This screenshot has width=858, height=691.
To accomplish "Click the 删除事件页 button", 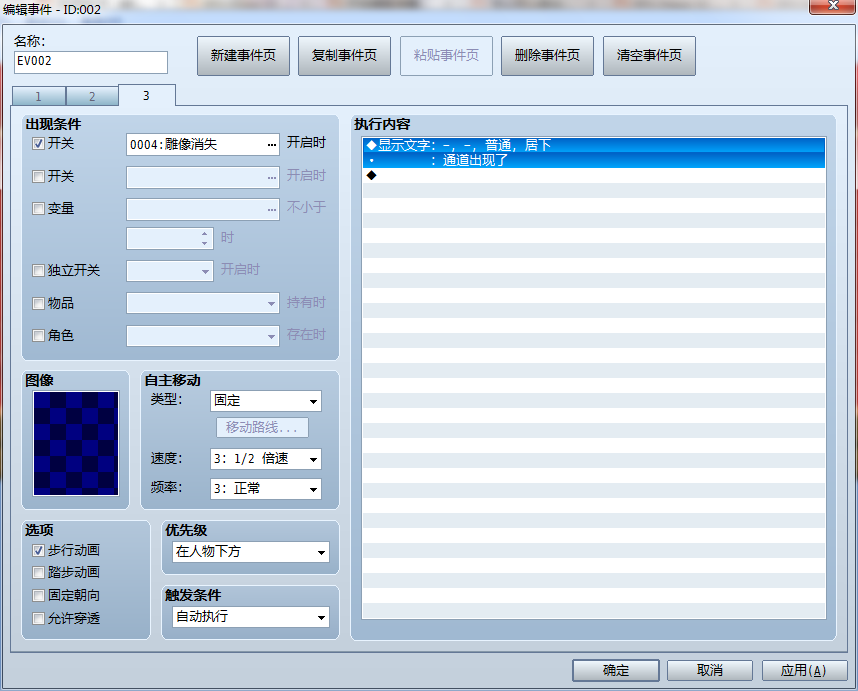I will coord(547,56).
